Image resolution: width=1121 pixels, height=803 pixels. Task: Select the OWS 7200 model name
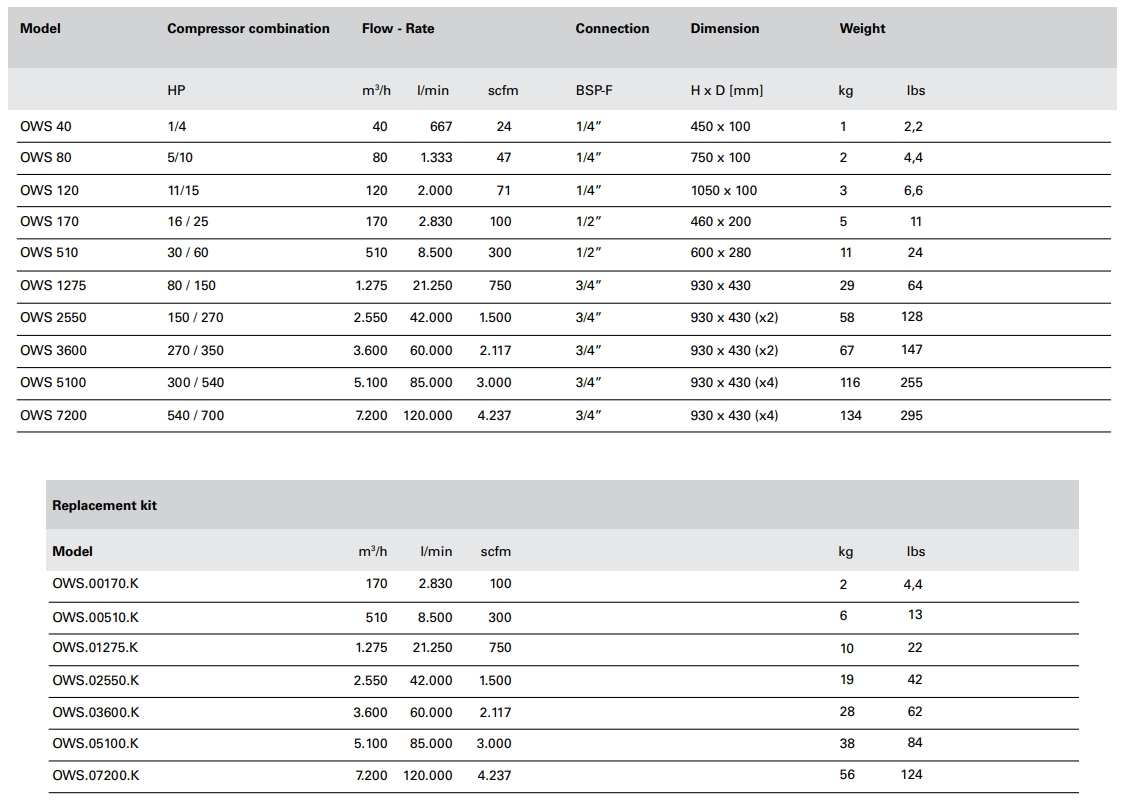point(53,415)
